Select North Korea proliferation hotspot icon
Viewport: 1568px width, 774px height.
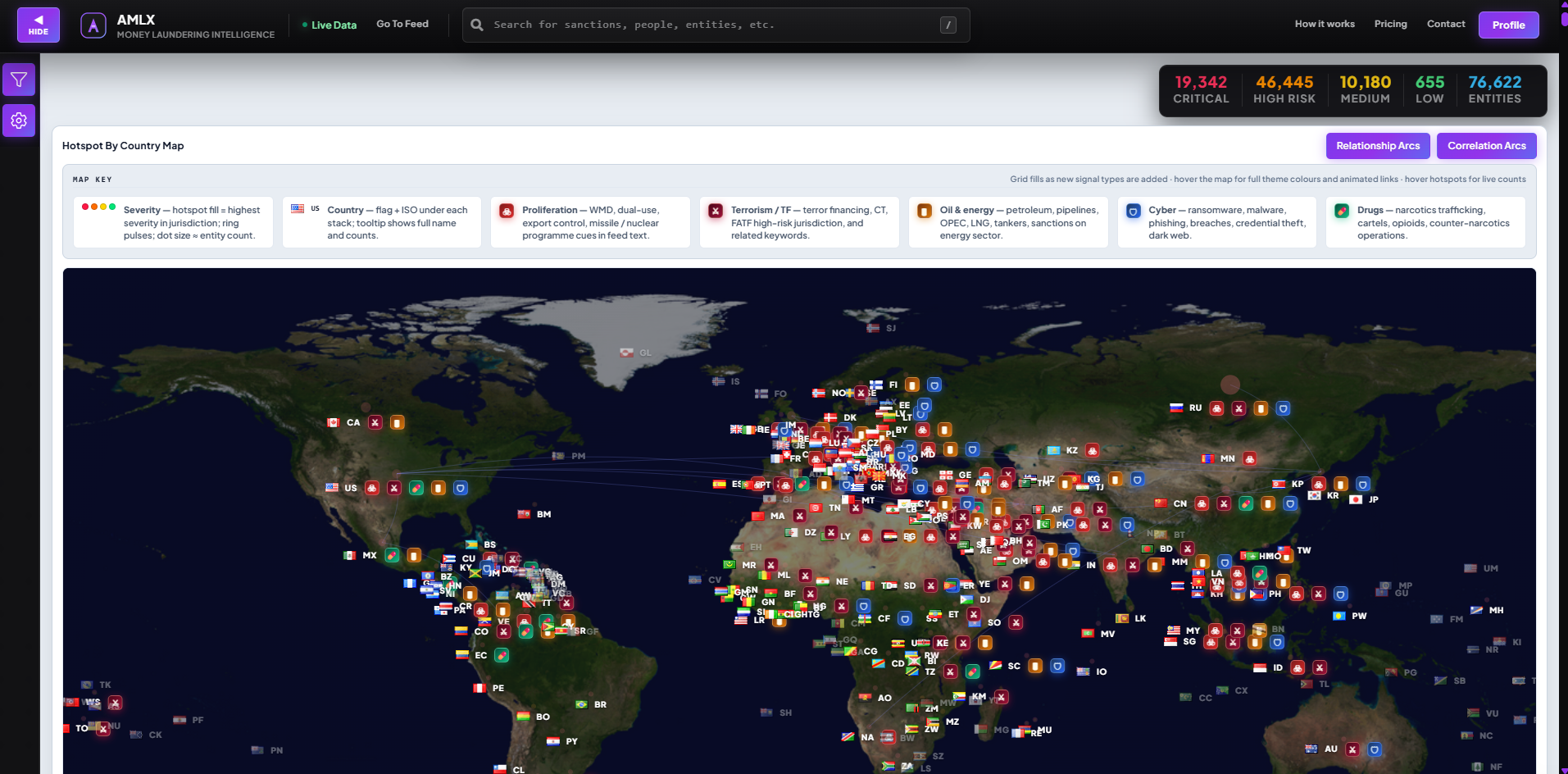1319,484
